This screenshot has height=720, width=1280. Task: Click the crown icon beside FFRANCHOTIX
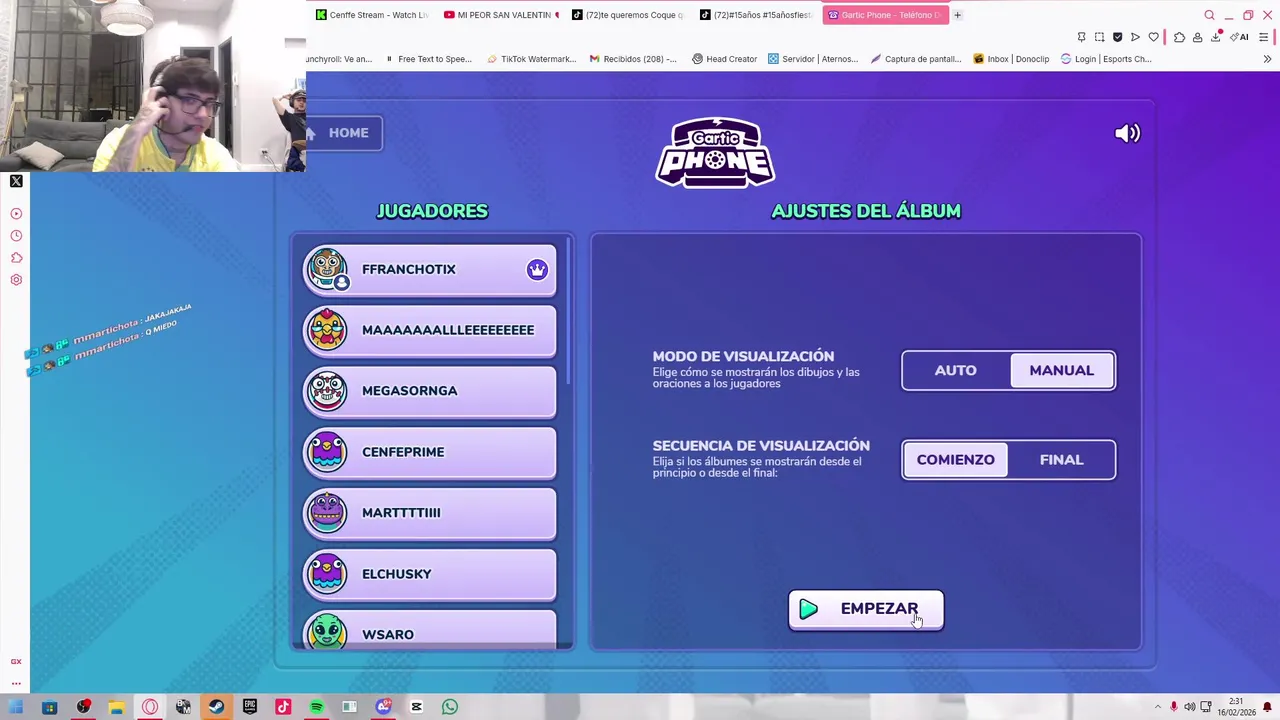[537, 270]
